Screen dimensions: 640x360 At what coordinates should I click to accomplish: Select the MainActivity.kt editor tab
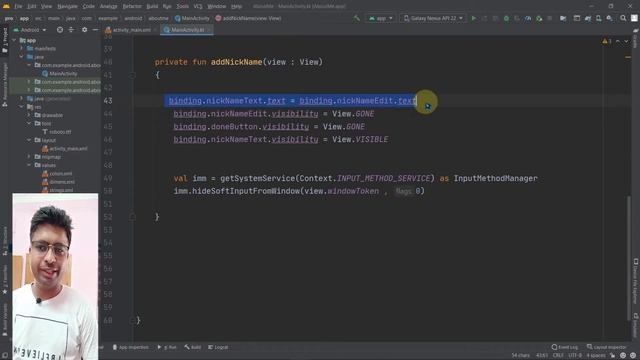(x=187, y=30)
